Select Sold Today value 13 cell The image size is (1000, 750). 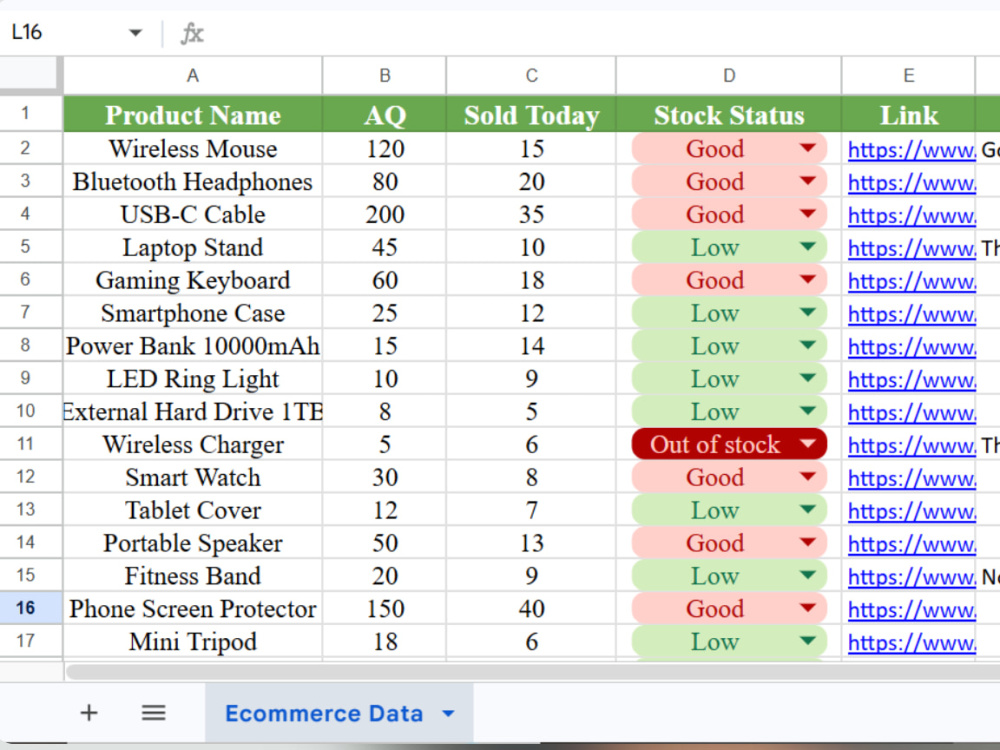point(531,543)
